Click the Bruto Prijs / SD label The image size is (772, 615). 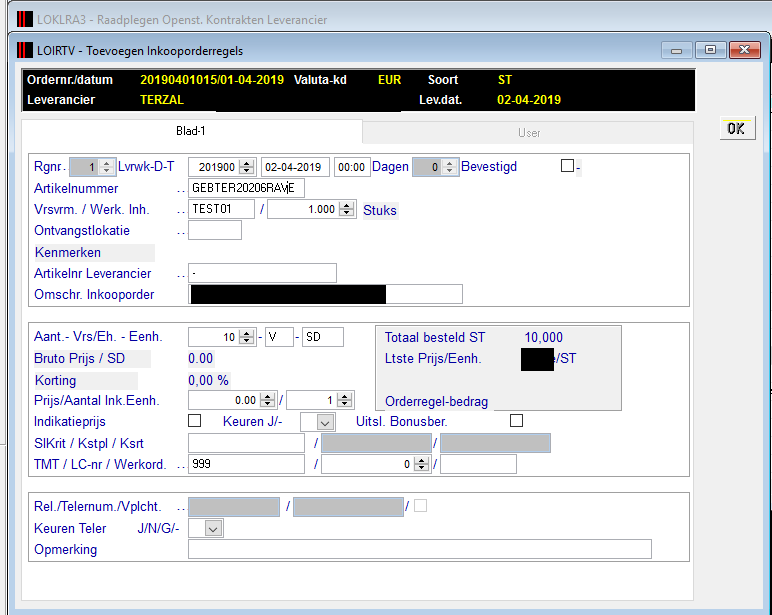coord(79,358)
